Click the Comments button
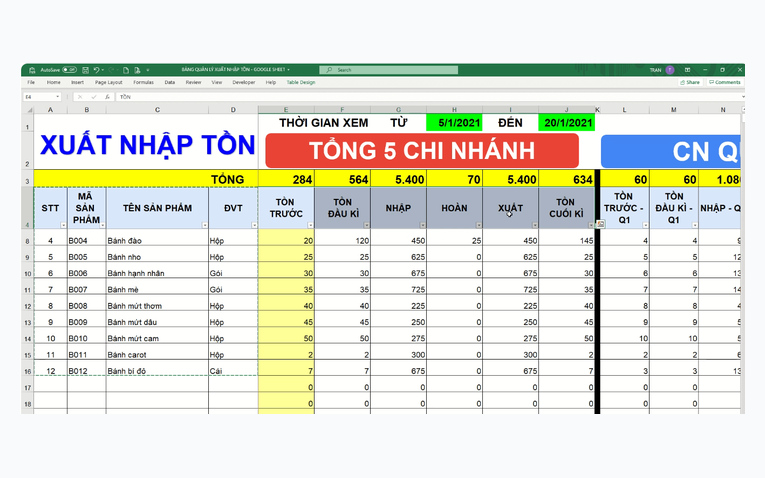The height and width of the screenshot is (478, 765). click(x=725, y=82)
